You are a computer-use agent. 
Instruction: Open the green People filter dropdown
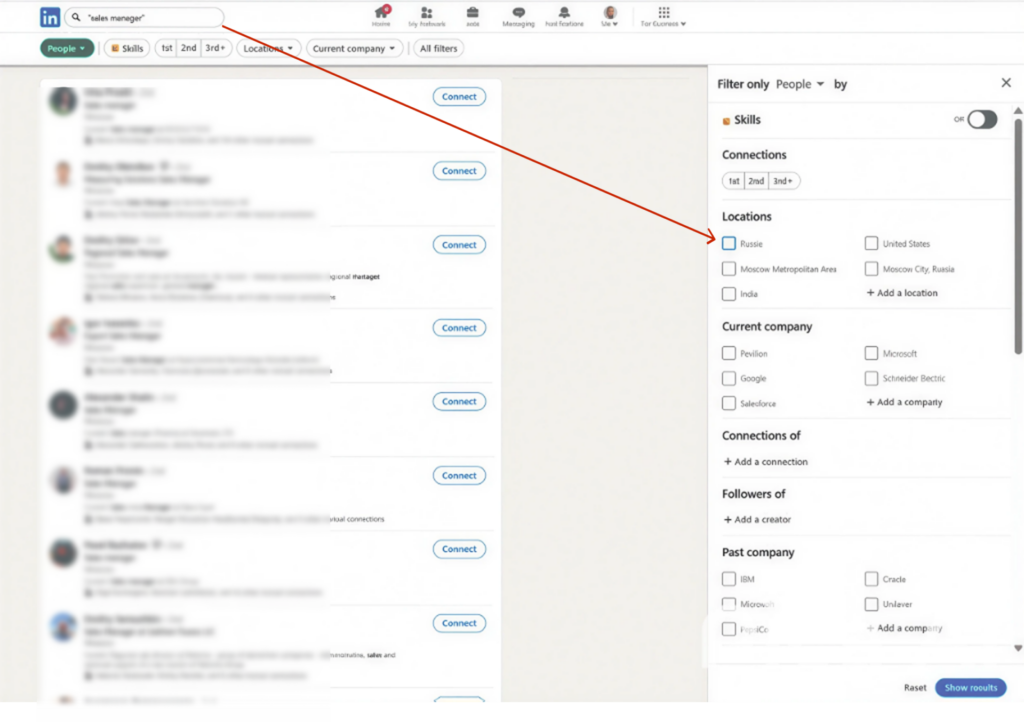67,48
